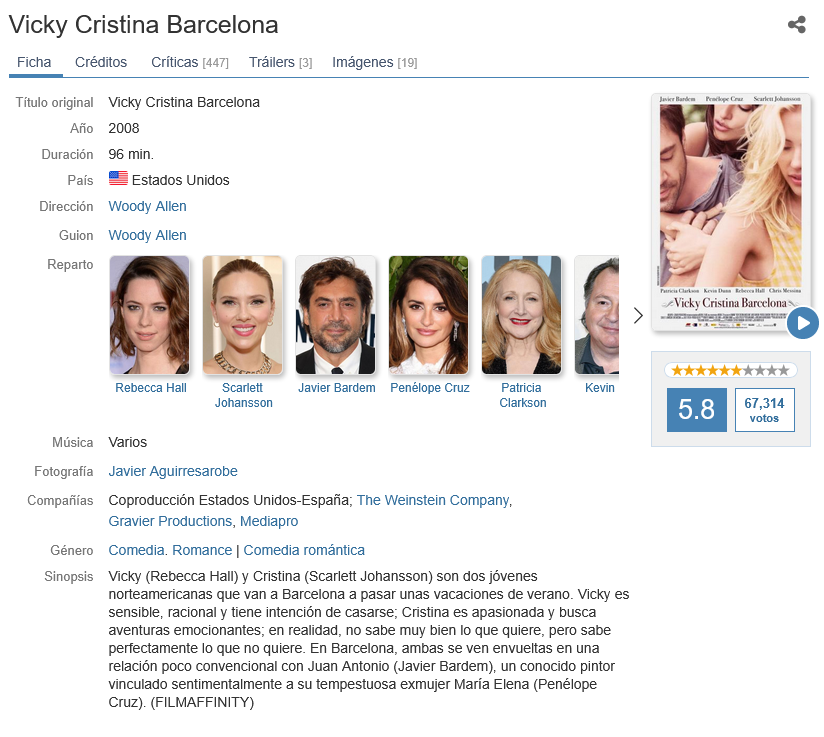Click Woody Allen under Dirección
This screenshot has width=824, height=737.
(x=147, y=206)
